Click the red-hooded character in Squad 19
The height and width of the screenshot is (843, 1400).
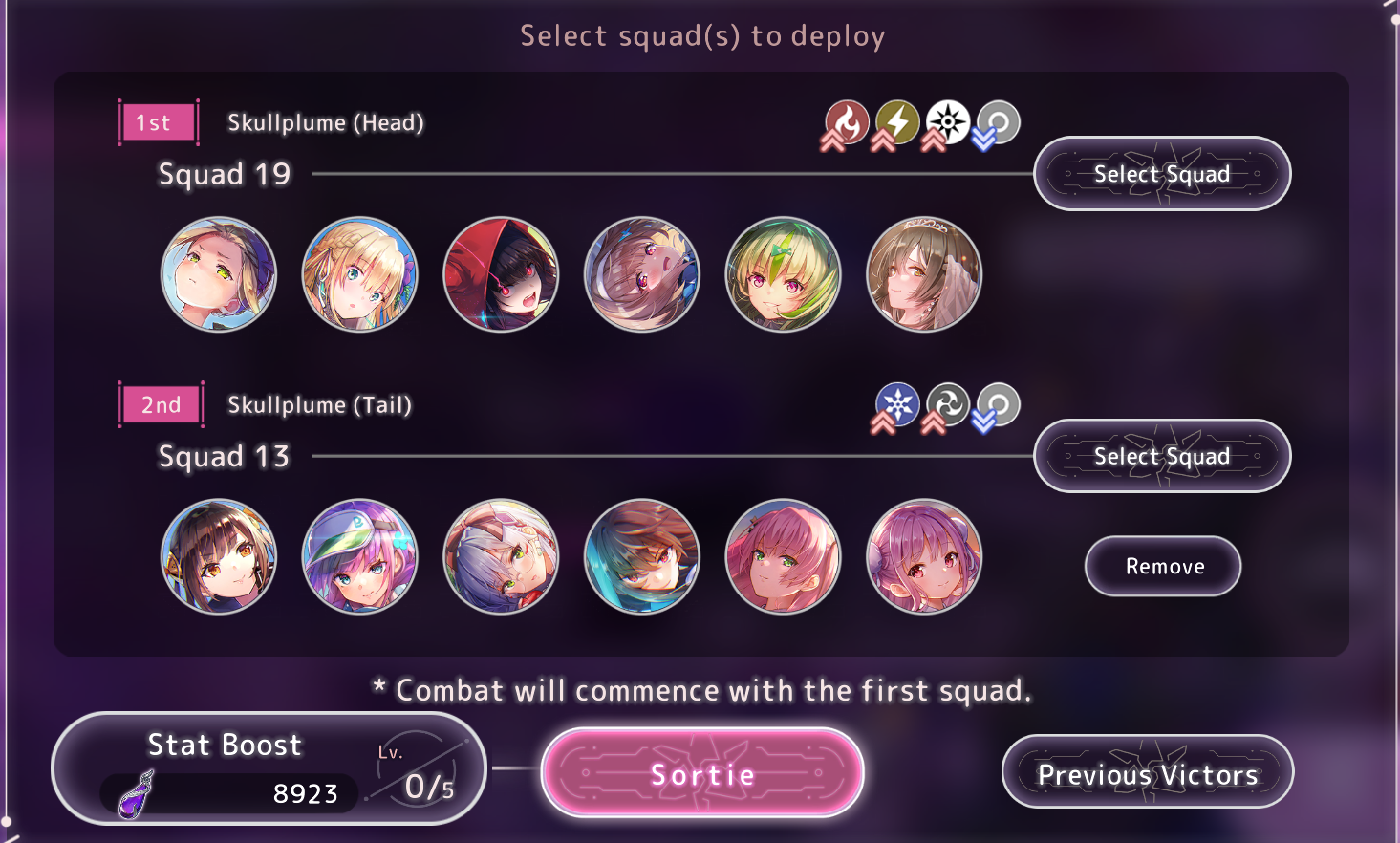[501, 274]
